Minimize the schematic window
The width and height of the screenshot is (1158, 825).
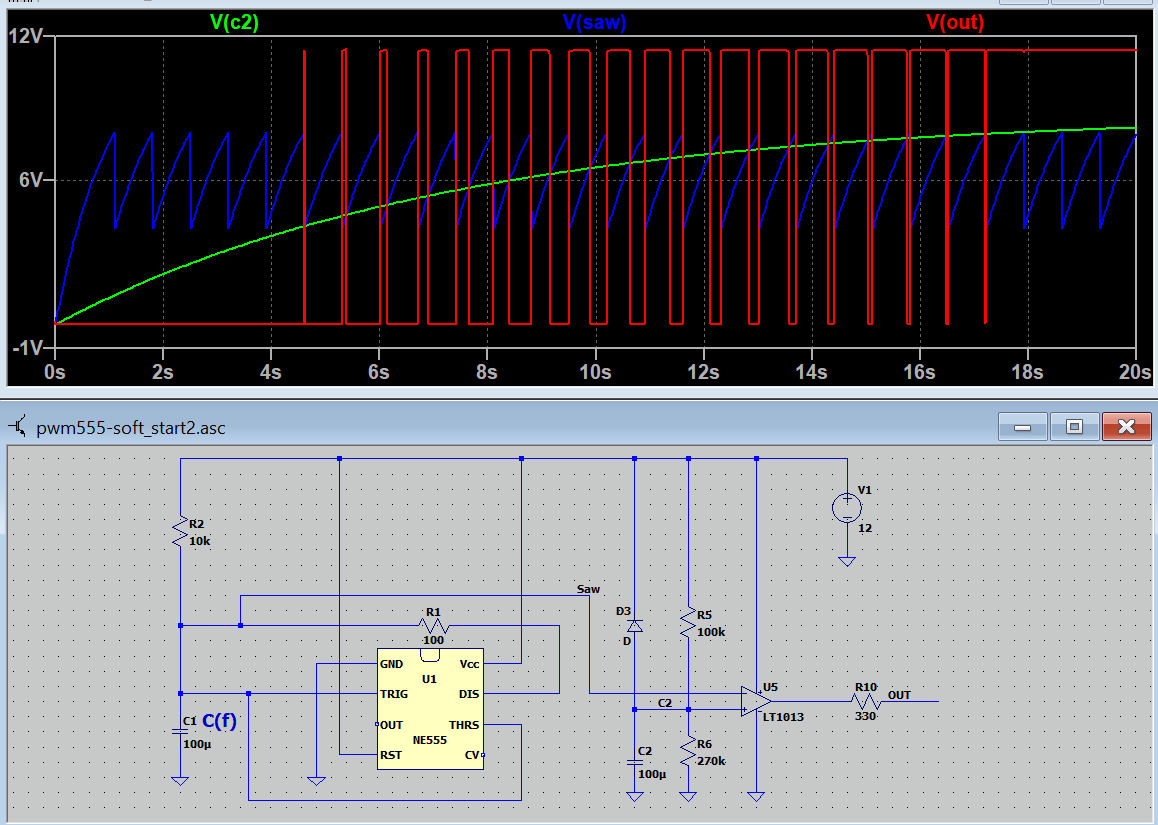click(x=1022, y=427)
